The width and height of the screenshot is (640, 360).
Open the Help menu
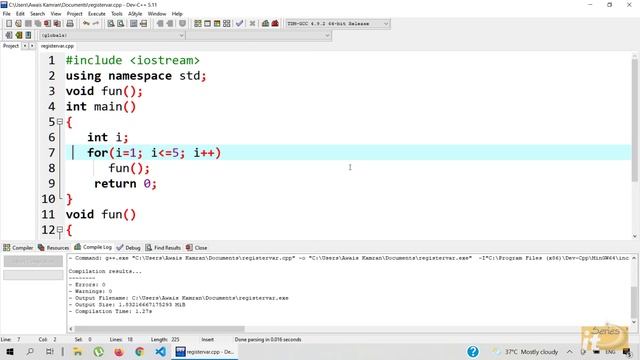[177, 14]
